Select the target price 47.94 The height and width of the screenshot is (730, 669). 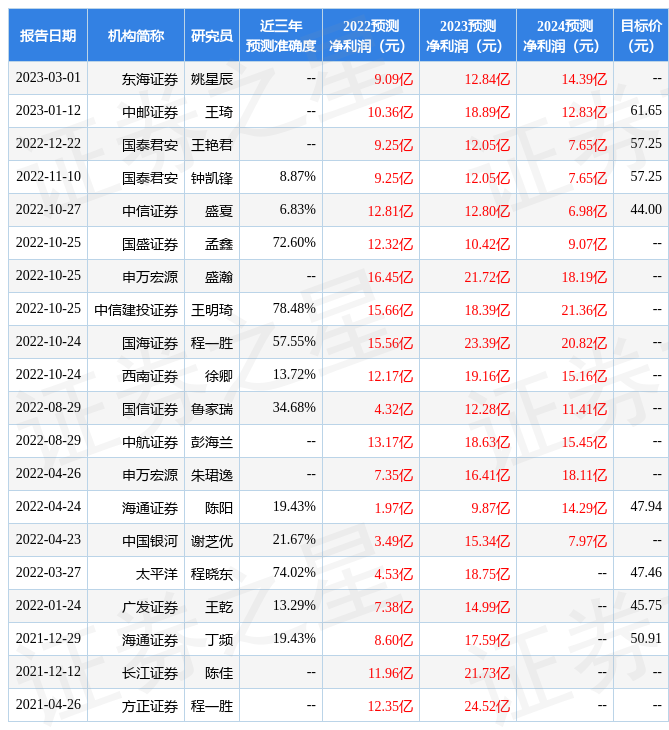(646, 507)
